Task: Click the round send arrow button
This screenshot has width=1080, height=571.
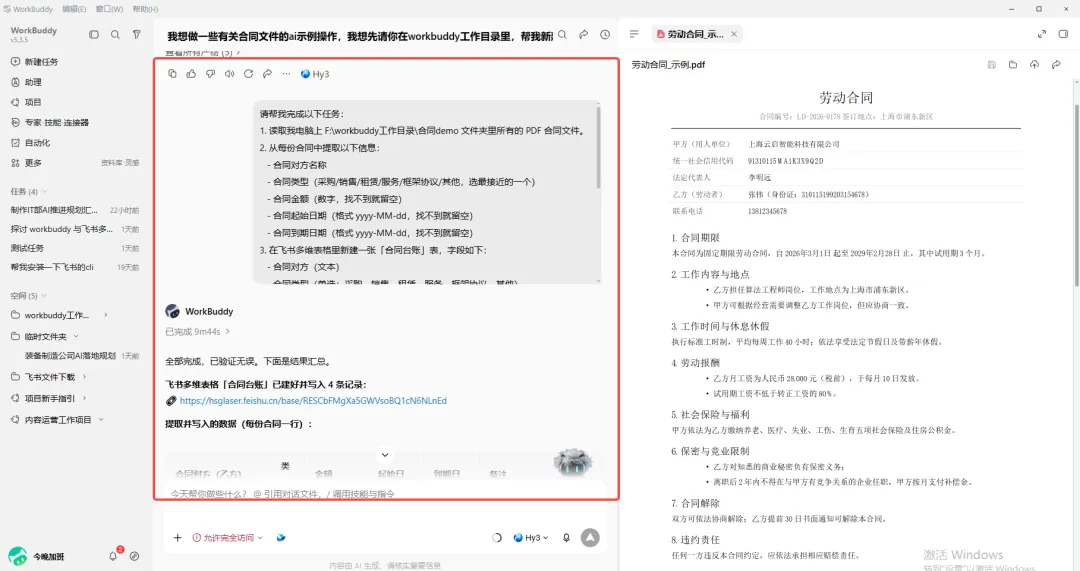Action: pos(590,537)
